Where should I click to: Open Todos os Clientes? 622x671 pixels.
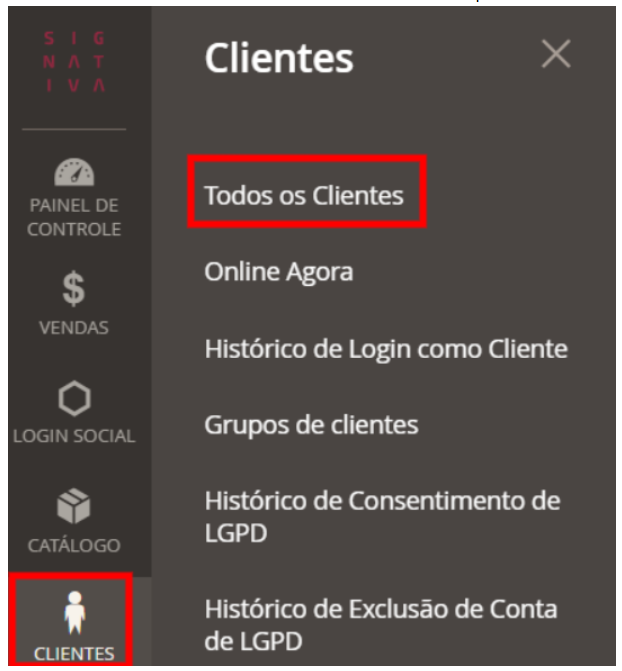click(304, 196)
